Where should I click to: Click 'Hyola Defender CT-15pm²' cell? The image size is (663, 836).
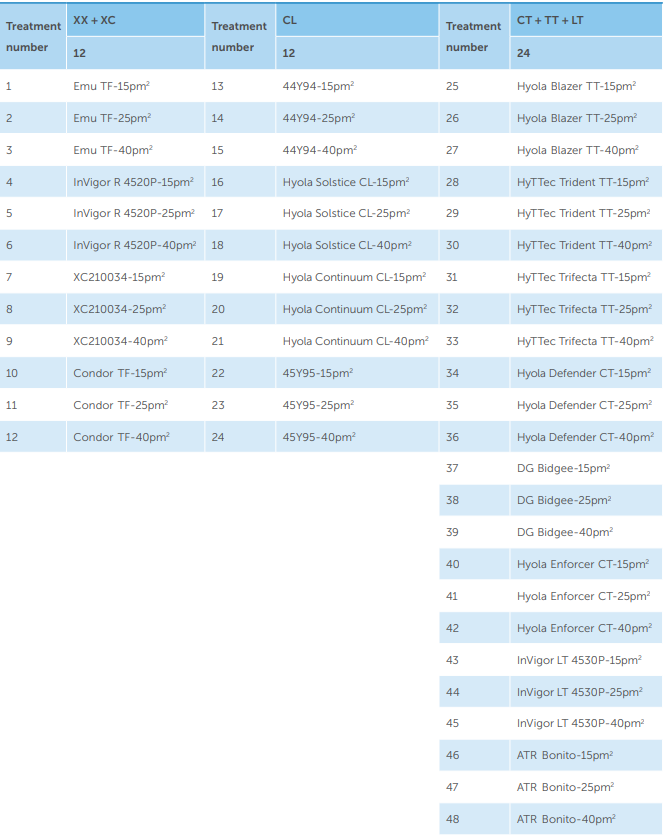[x=586, y=373]
